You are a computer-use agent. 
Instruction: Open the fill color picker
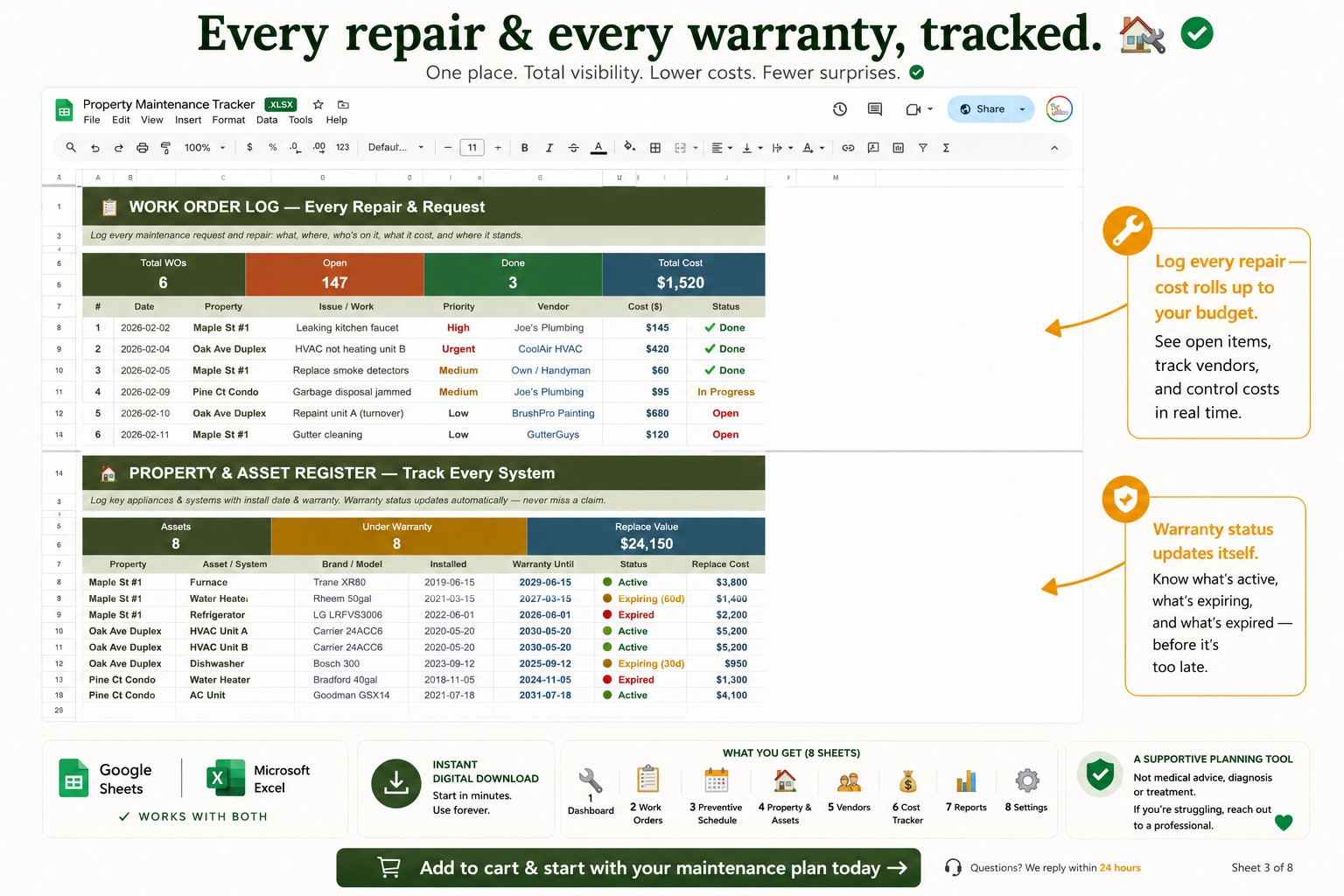pos(629,147)
